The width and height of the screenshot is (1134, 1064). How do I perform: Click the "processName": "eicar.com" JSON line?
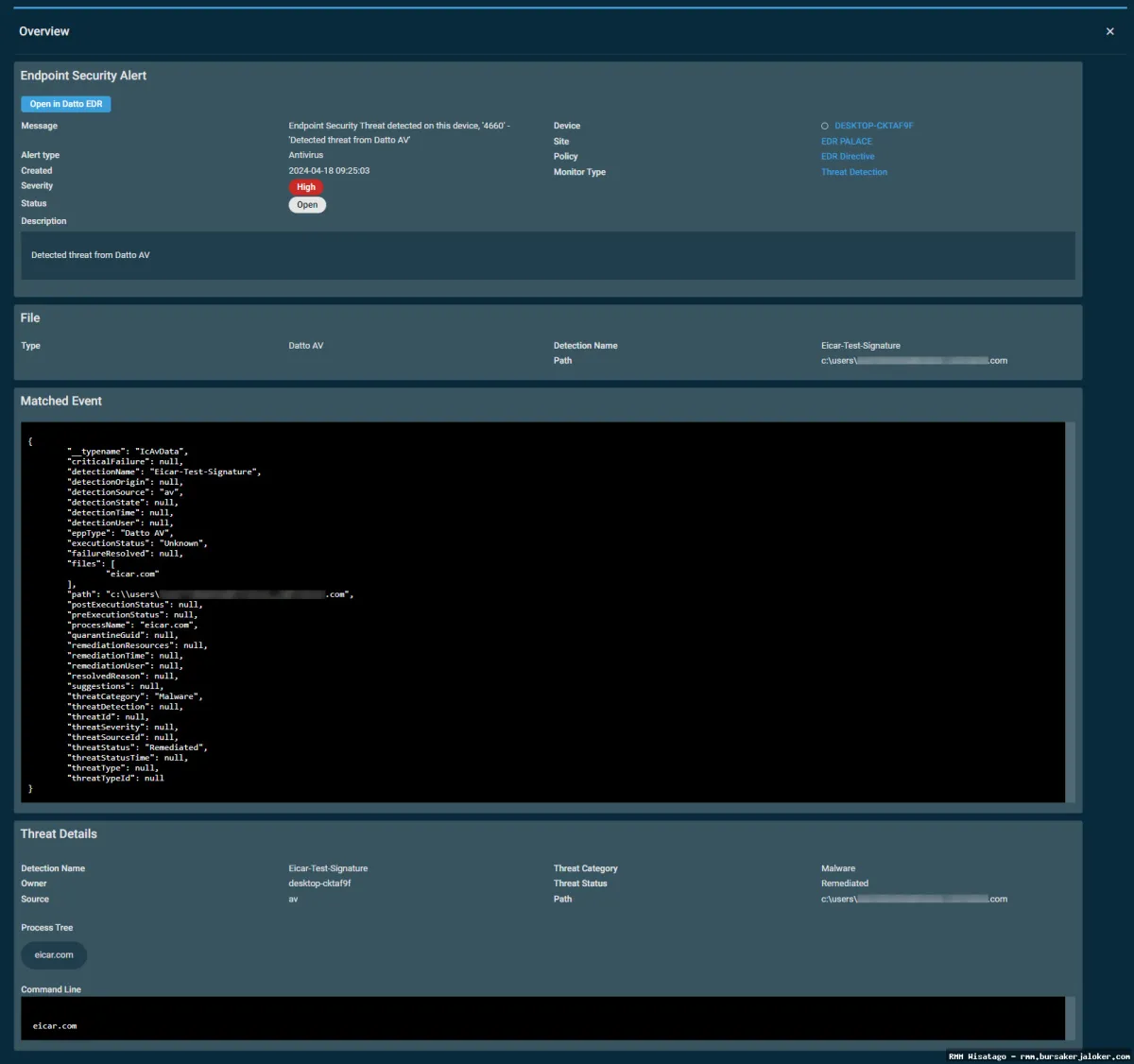point(132,625)
